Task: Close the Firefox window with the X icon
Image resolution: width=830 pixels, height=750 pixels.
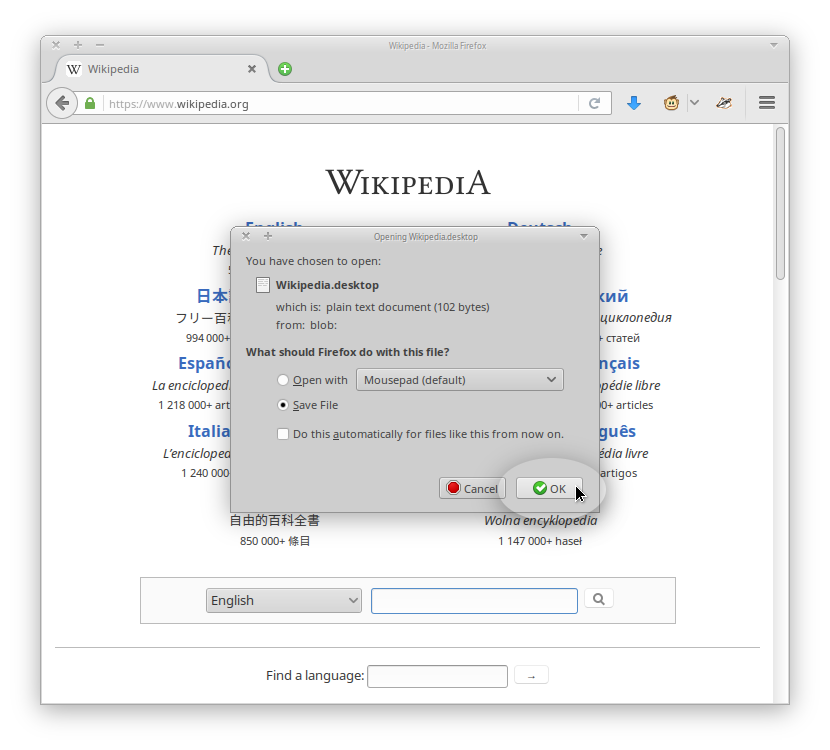Action: 56,45
